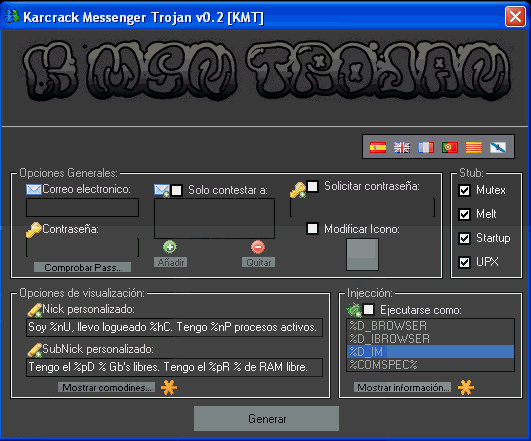Select the Catalan flag language
Image resolution: width=531 pixels, height=441 pixels.
click(x=474, y=147)
